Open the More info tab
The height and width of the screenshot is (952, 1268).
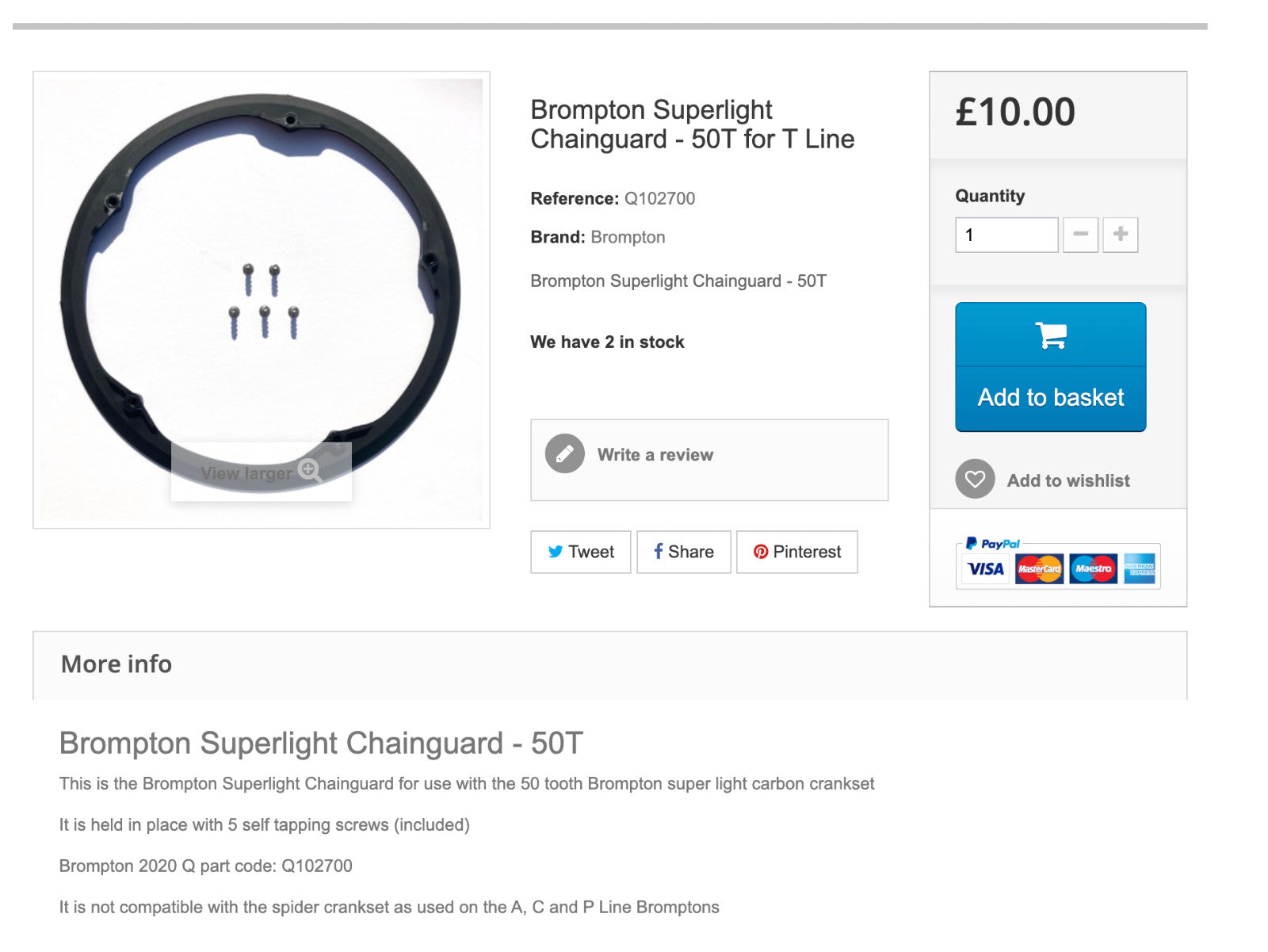tap(116, 664)
